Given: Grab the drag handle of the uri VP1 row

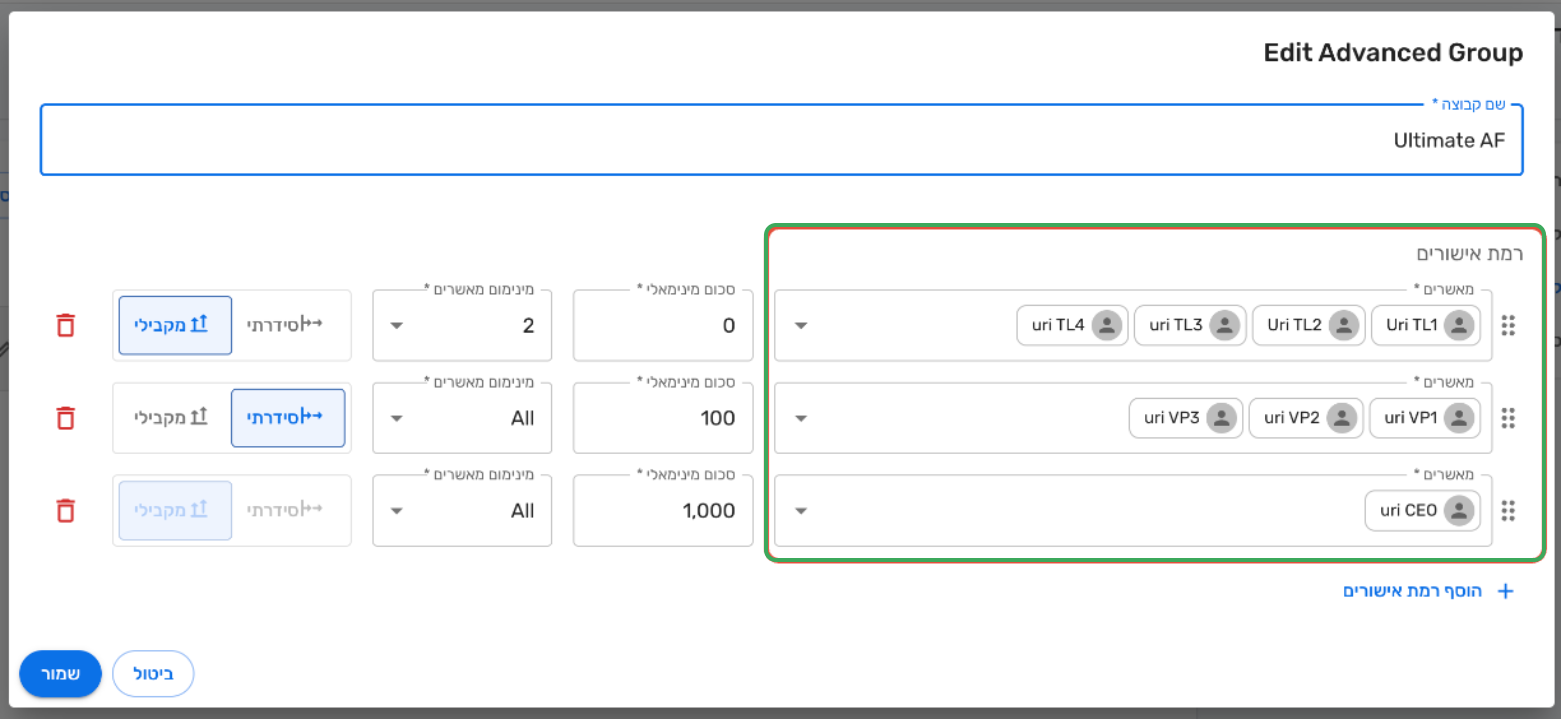Looking at the screenshot, I should click(x=1509, y=418).
